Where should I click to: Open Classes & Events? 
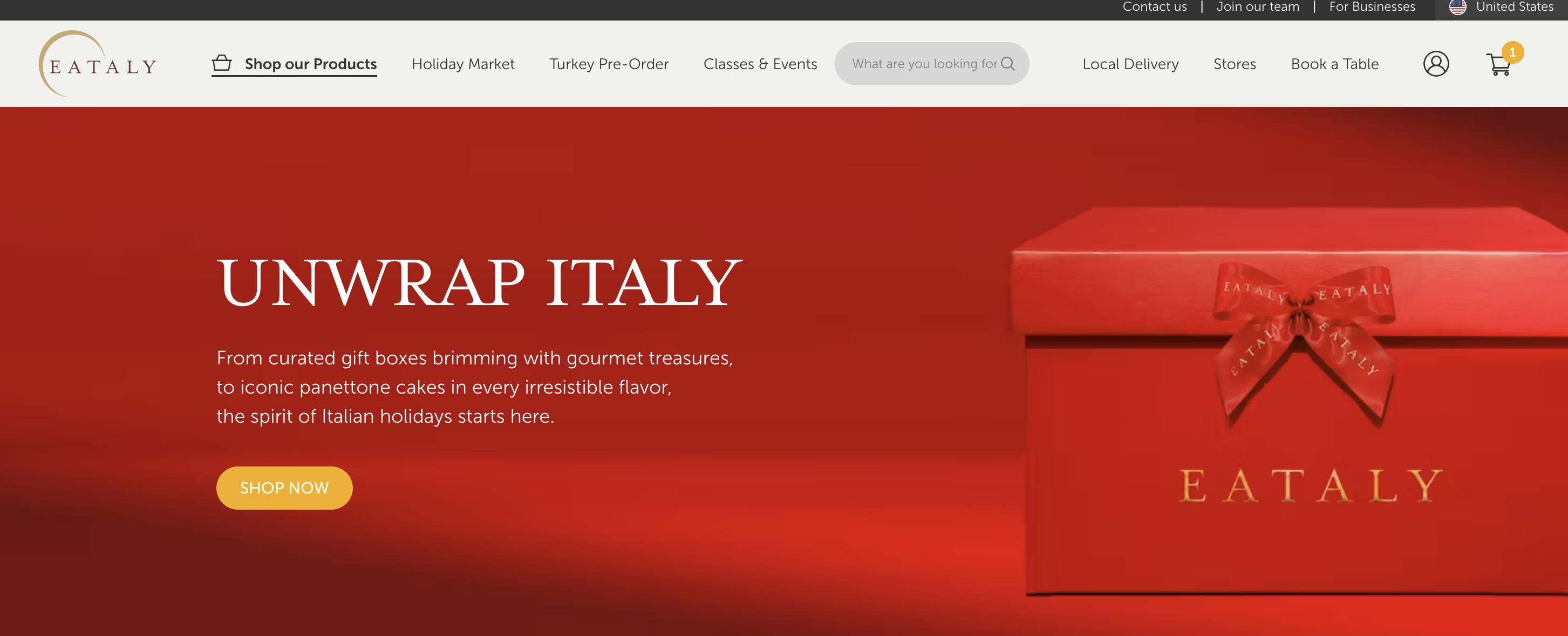point(760,64)
